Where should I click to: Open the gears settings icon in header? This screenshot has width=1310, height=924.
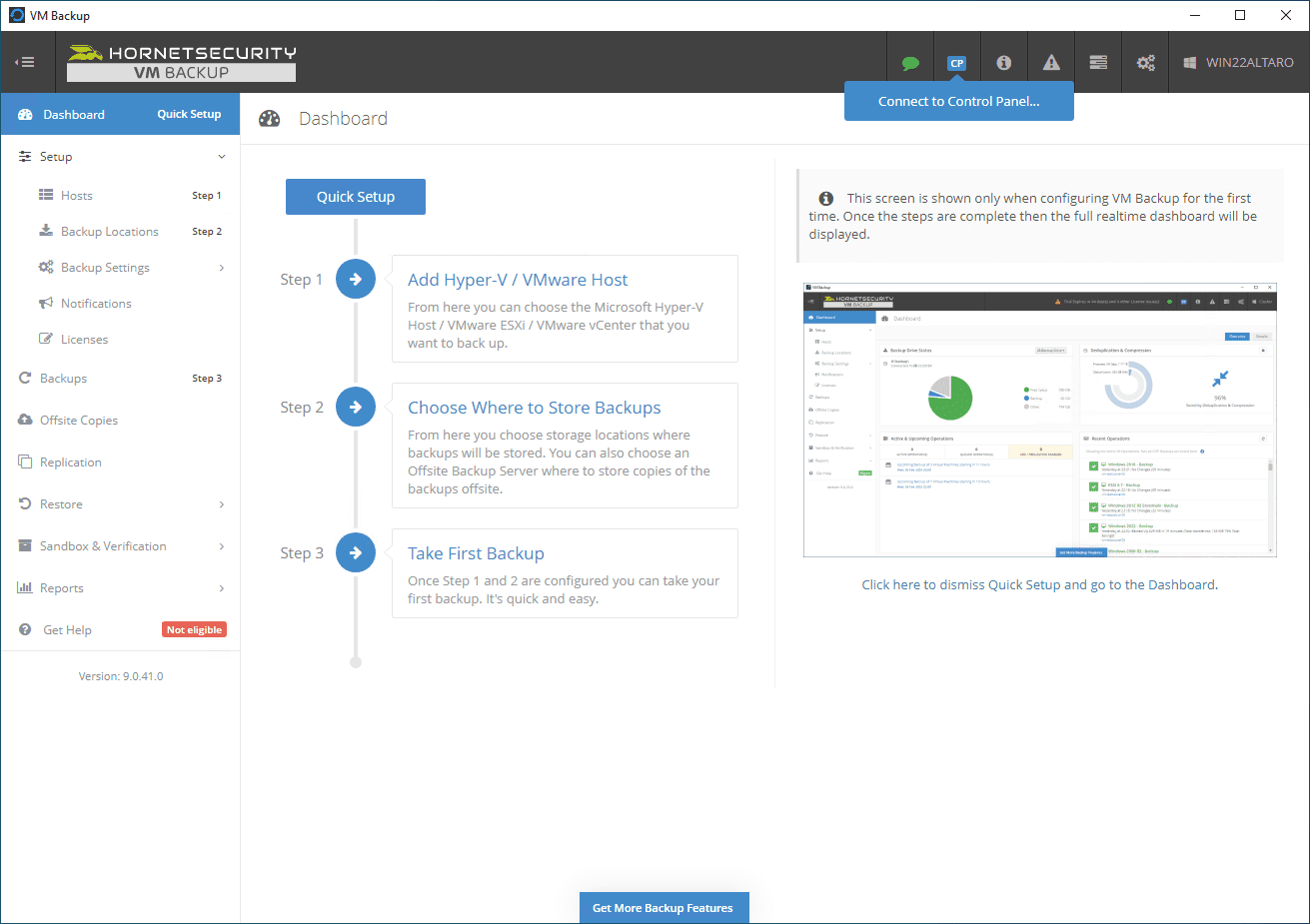[x=1145, y=63]
